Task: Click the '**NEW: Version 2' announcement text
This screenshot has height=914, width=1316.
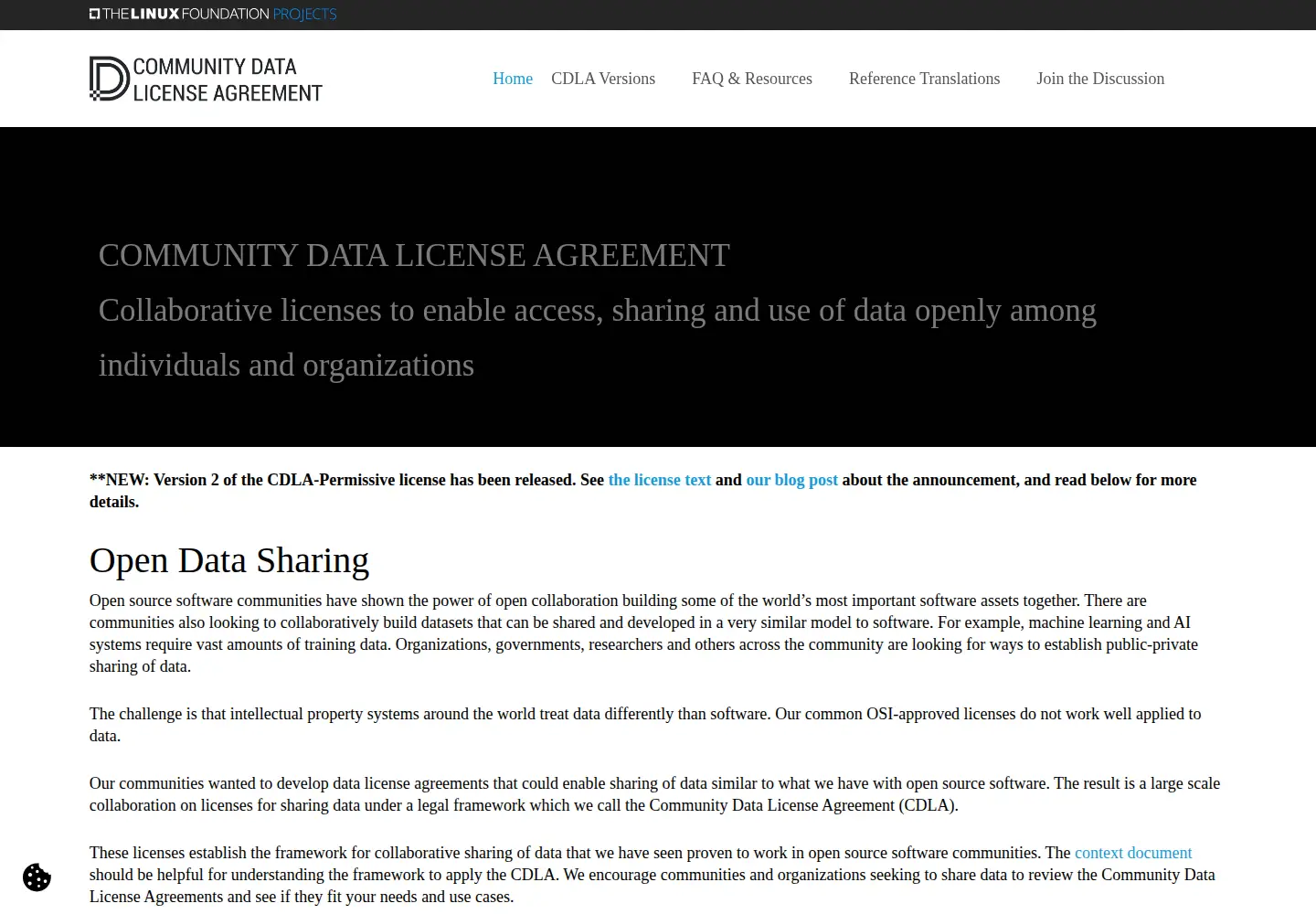Action: pyautogui.click(x=643, y=491)
